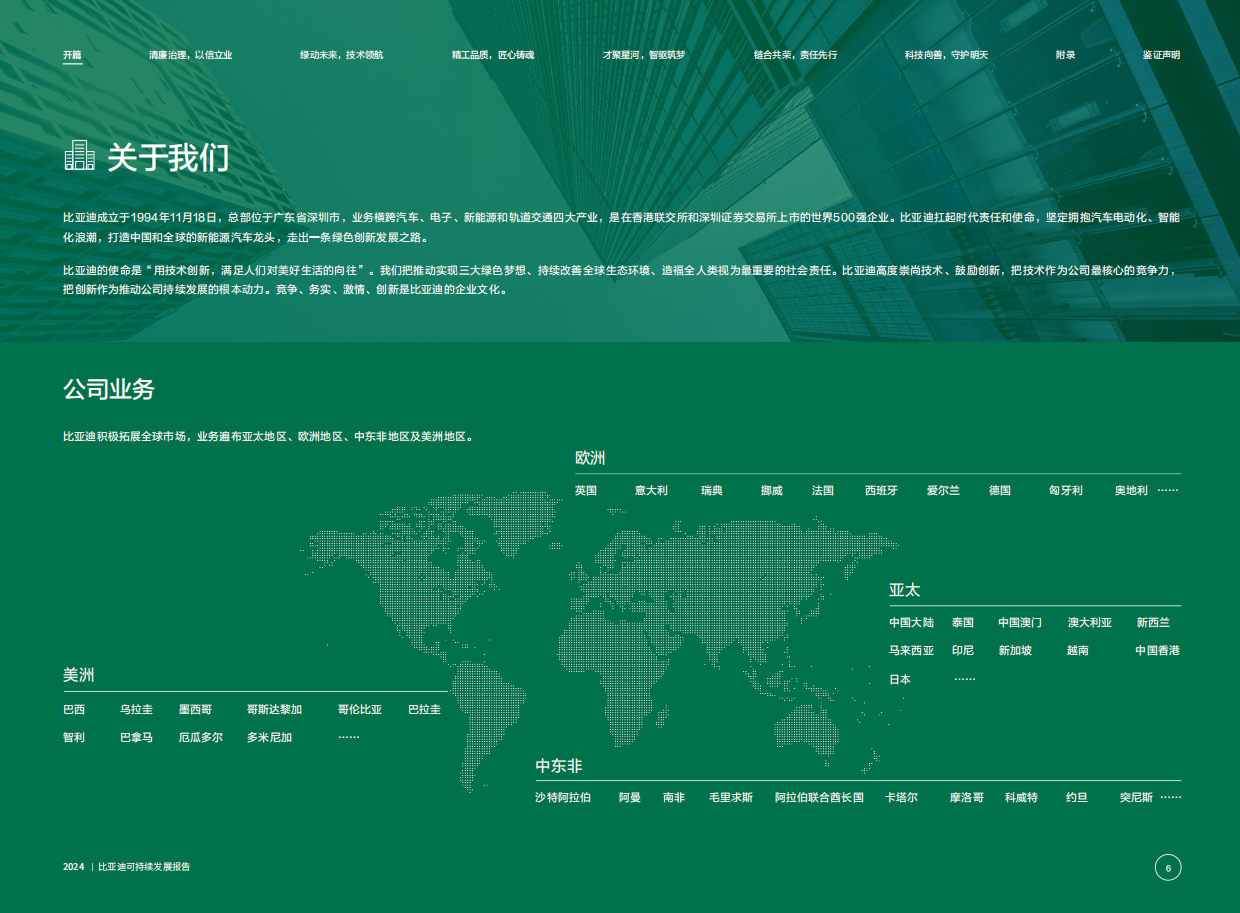This screenshot has height=913, width=1240.
Task: Click the building icon beside 关于我们
Action: [x=79, y=156]
